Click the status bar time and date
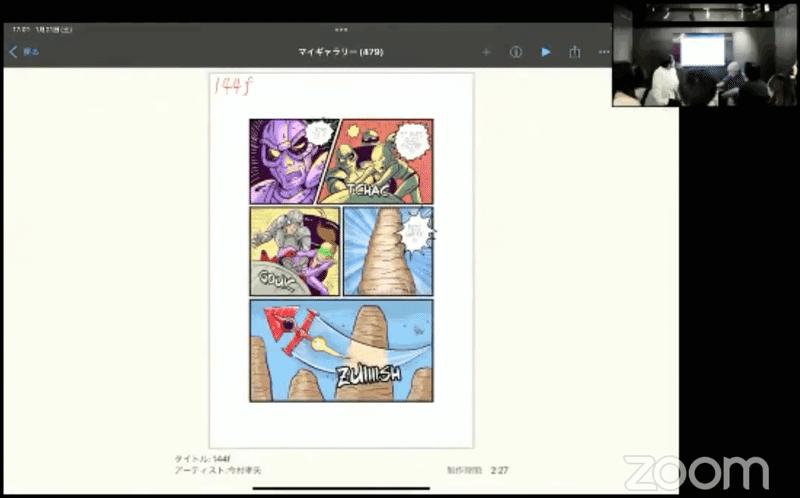This screenshot has height=498, width=800. (42, 30)
